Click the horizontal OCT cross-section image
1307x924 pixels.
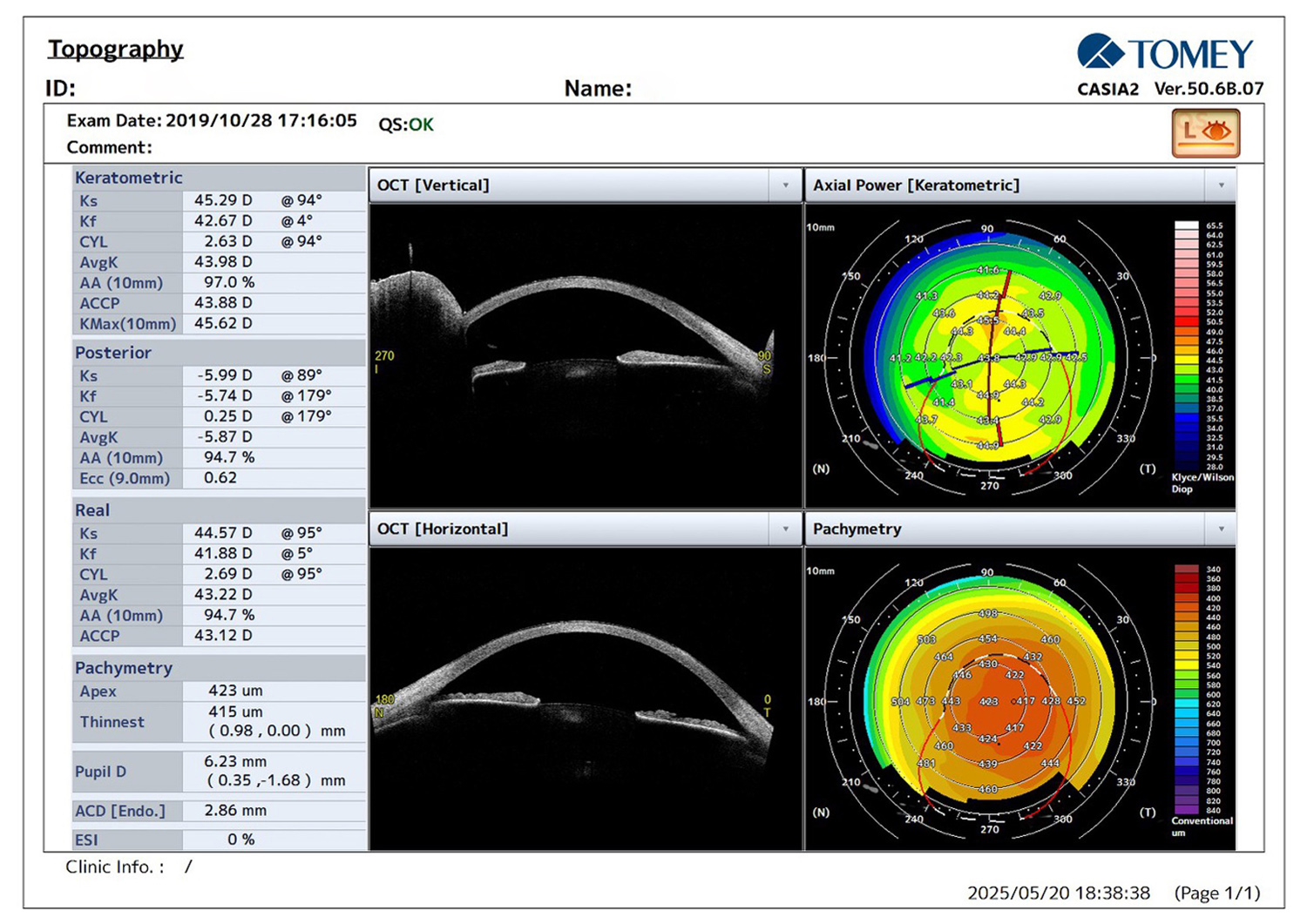tap(586, 698)
